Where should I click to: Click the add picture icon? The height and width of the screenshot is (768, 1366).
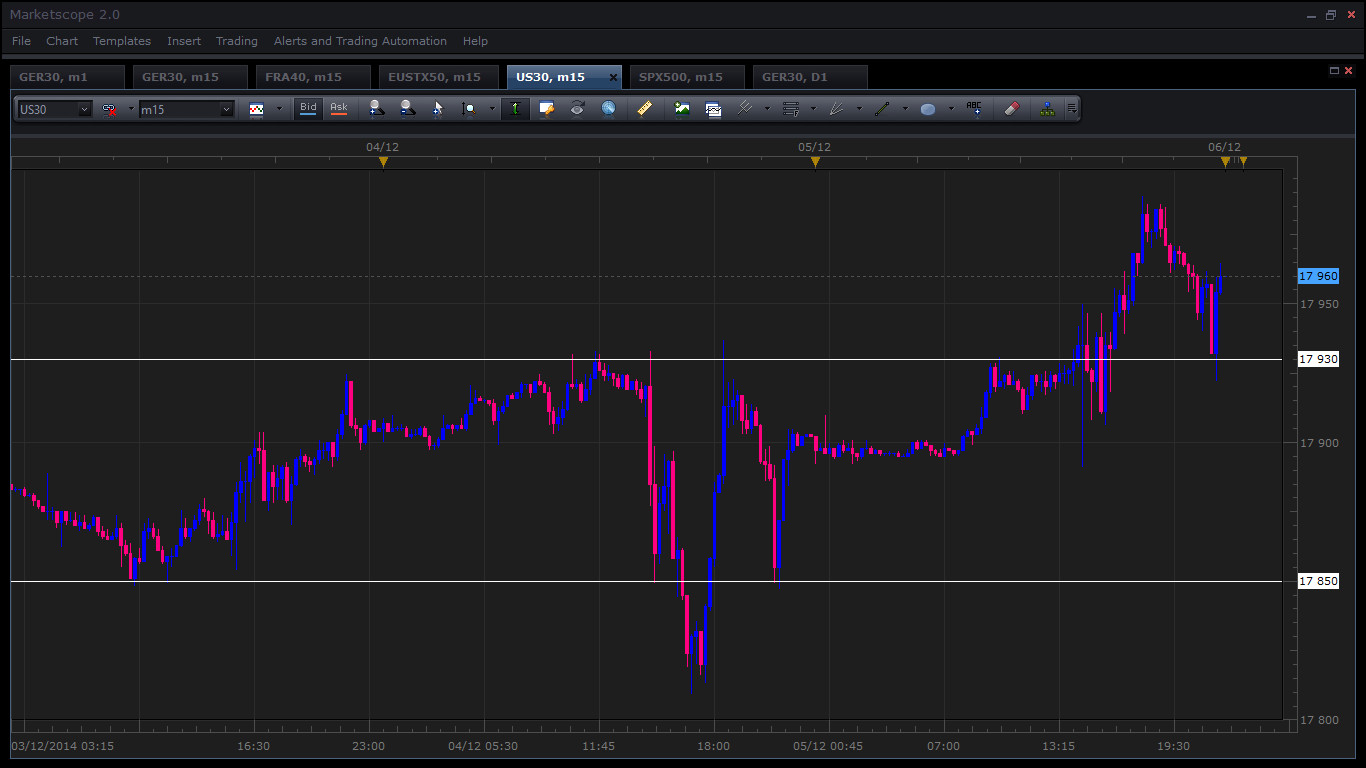pos(682,109)
